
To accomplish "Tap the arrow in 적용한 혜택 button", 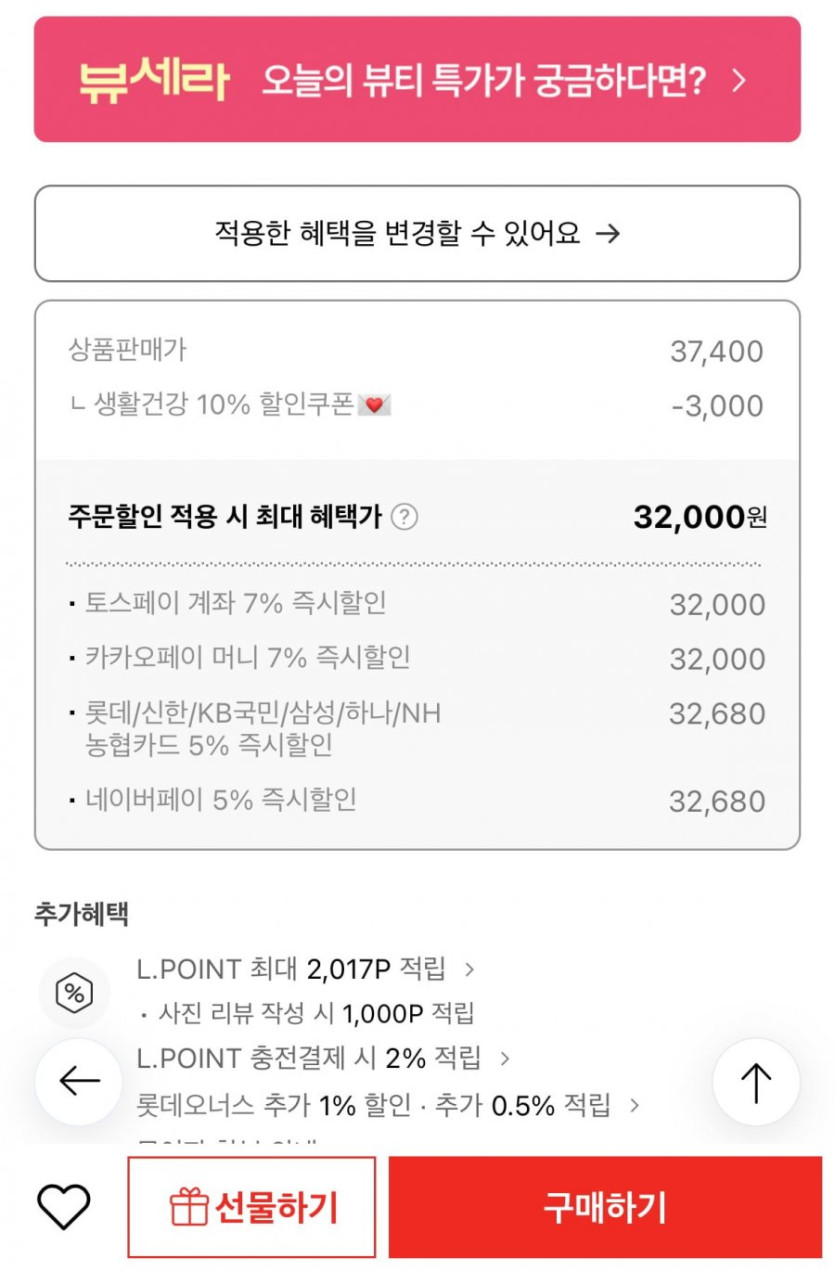I will (608, 234).
